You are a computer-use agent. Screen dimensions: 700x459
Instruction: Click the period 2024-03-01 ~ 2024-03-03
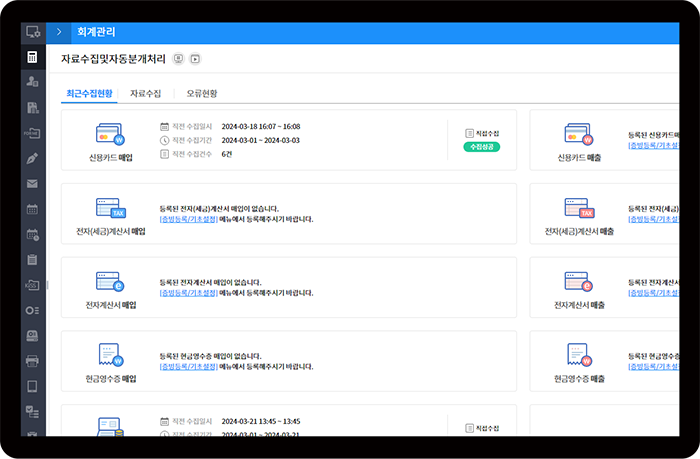coord(260,140)
